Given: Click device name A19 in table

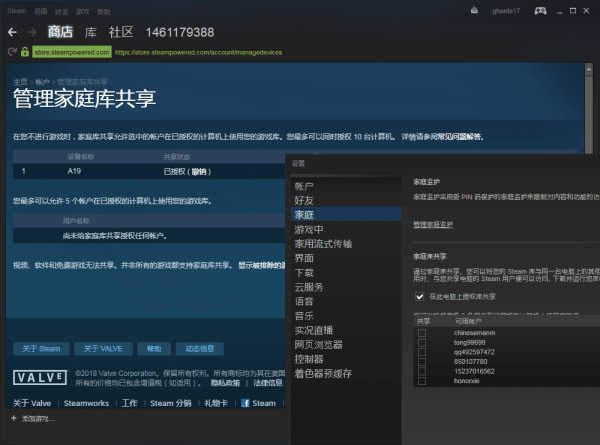Looking at the screenshot, I should 74,171.
